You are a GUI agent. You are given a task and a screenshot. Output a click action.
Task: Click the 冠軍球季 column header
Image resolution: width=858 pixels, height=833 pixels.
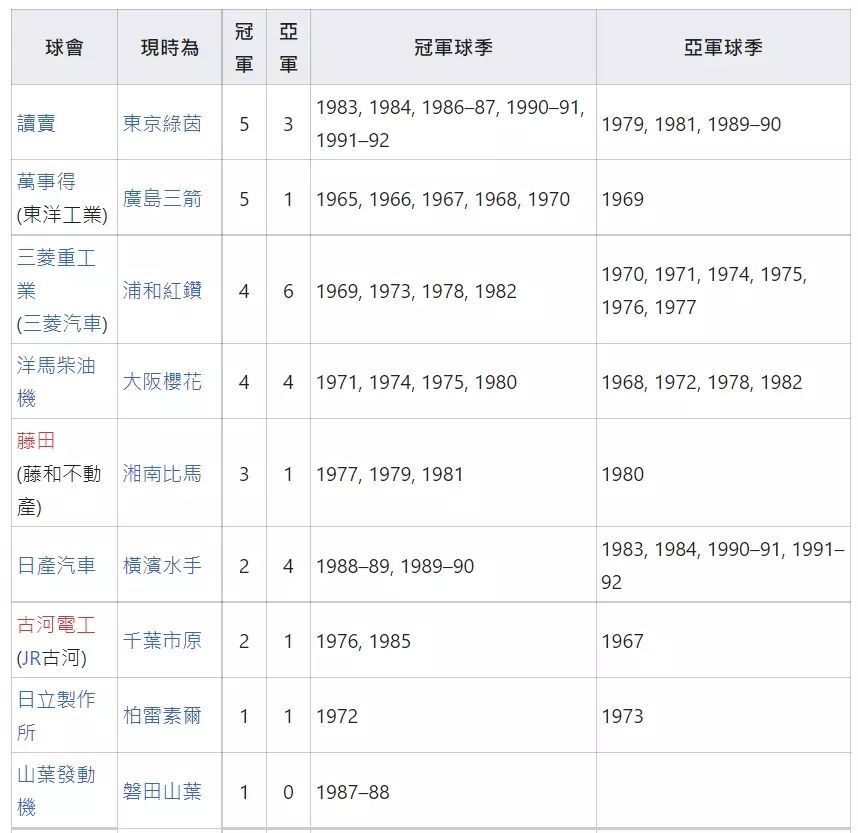453,48
